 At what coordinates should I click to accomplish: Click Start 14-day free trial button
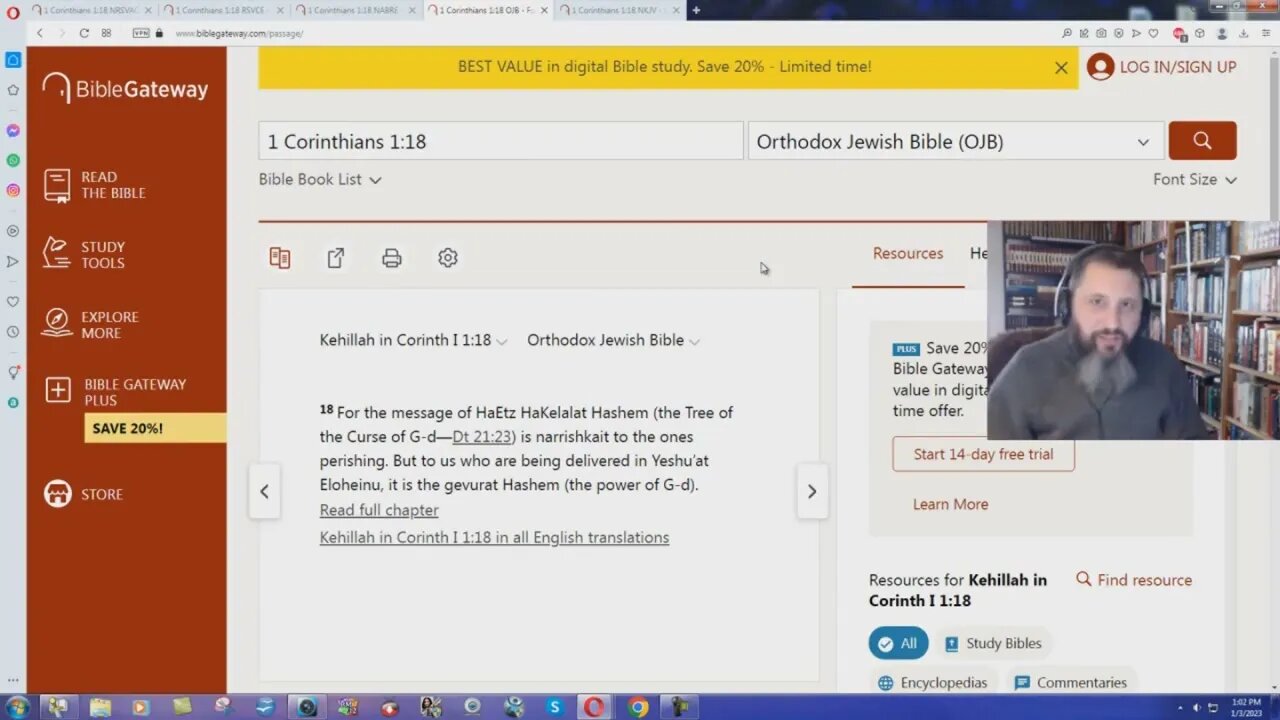983,454
